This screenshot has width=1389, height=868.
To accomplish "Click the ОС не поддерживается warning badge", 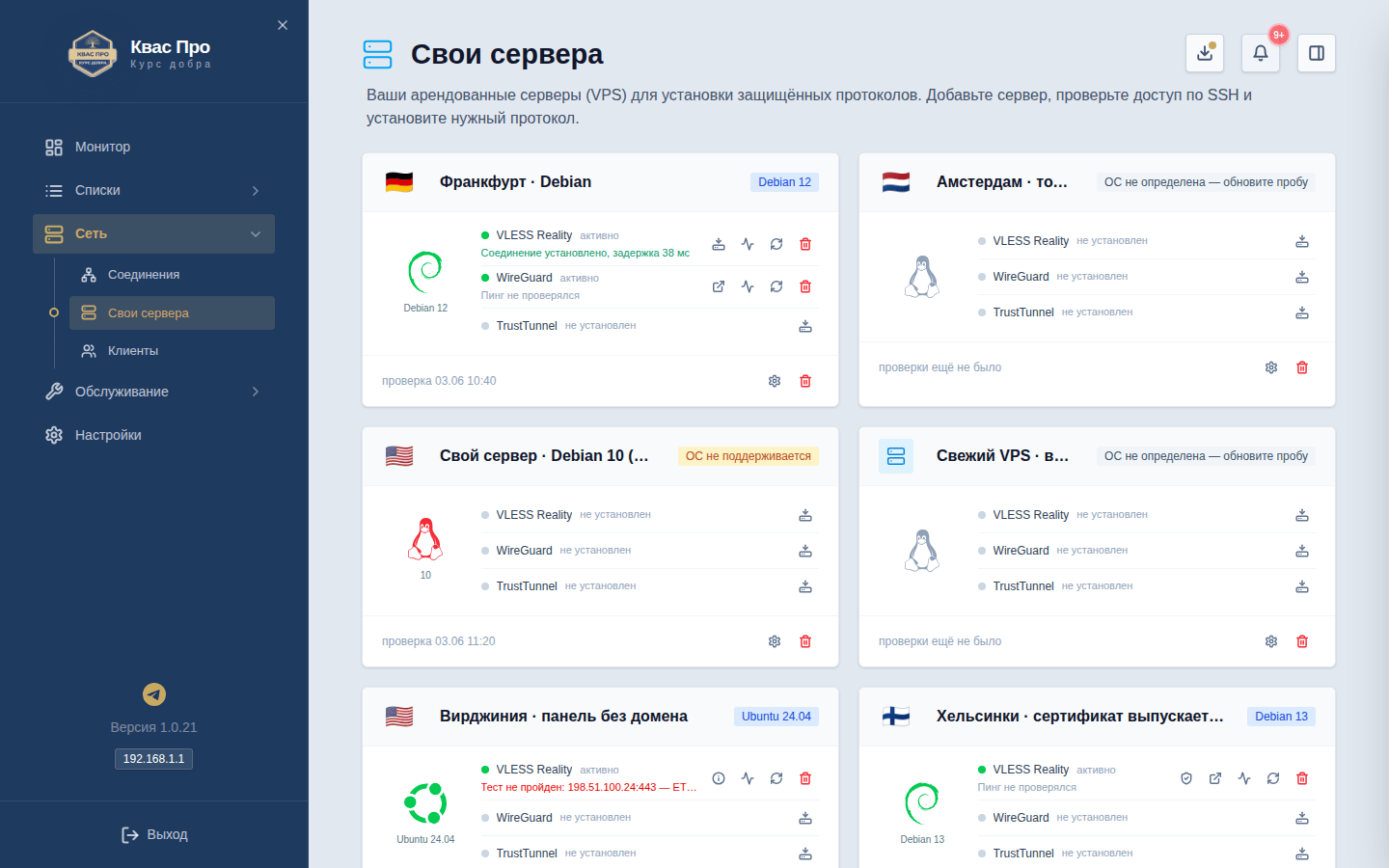I will (749, 456).
